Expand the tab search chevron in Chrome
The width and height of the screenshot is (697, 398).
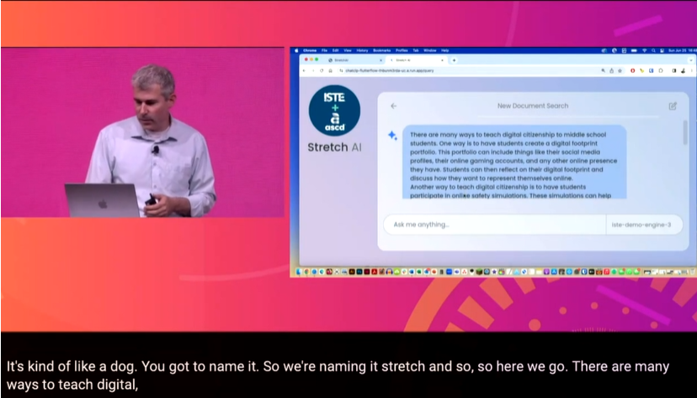(x=691, y=60)
